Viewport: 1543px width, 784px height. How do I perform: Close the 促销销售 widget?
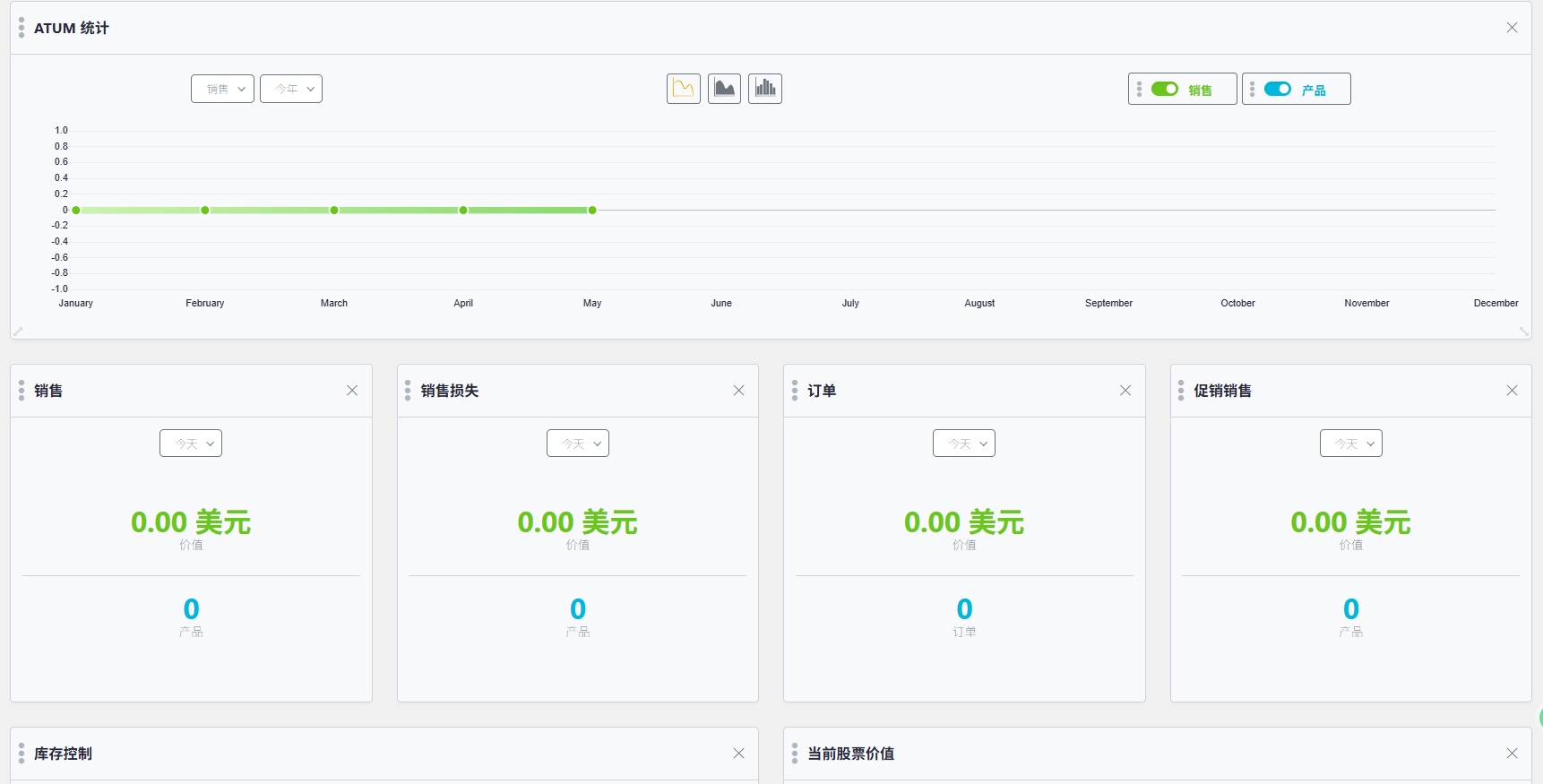(1512, 391)
